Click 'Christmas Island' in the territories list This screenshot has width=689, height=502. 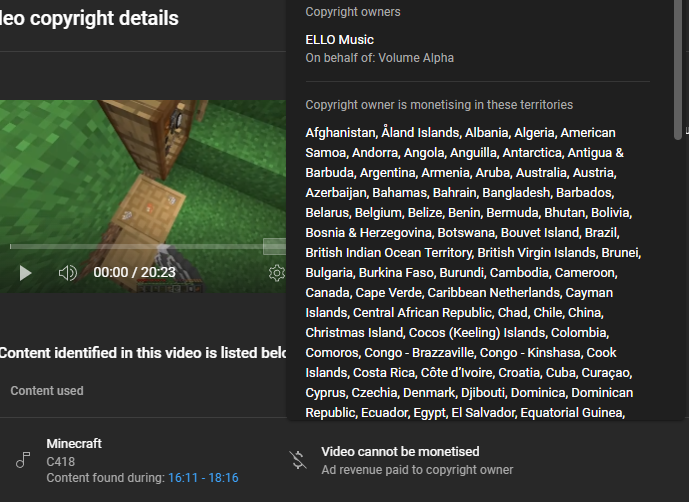coord(354,333)
